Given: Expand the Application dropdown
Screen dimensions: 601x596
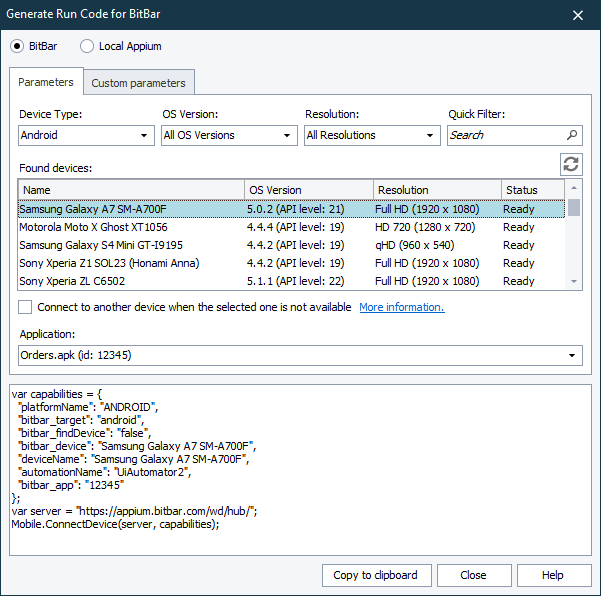Looking at the screenshot, I should click(x=300, y=355).
